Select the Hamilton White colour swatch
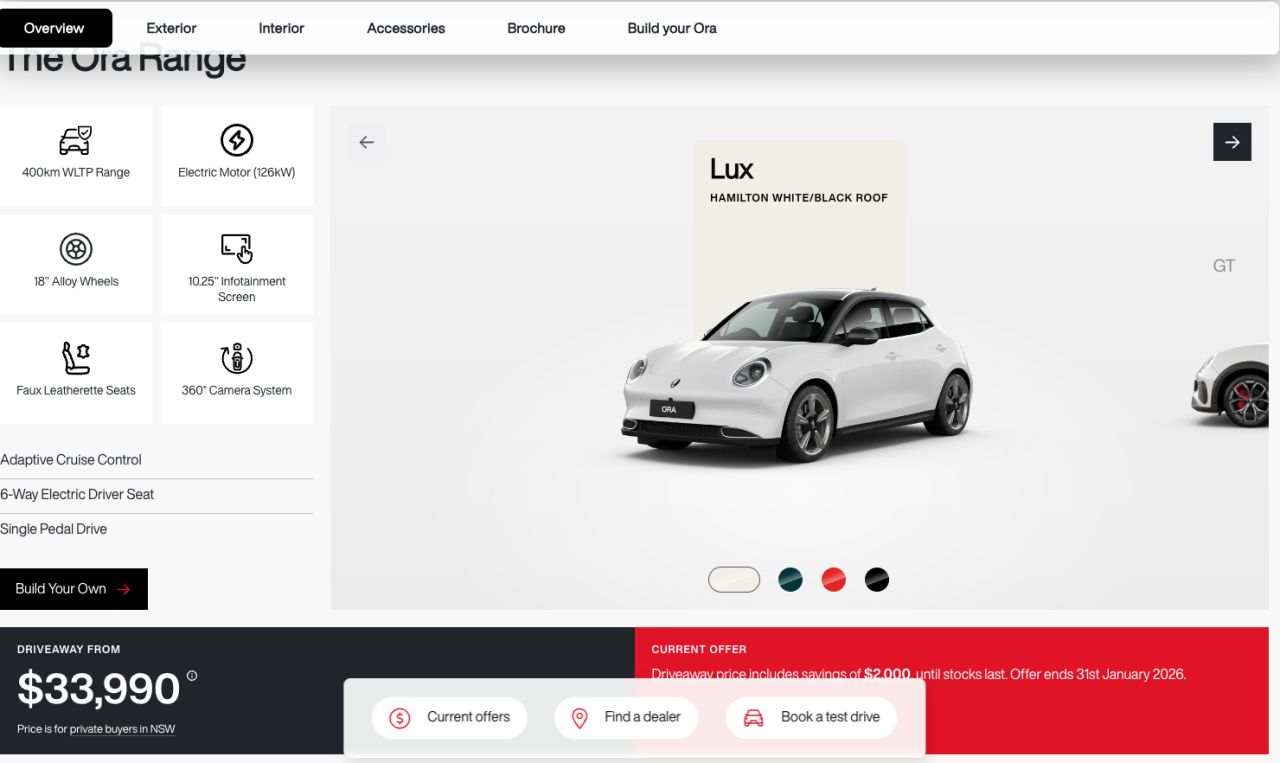Image resolution: width=1280 pixels, height=763 pixels. [734, 579]
